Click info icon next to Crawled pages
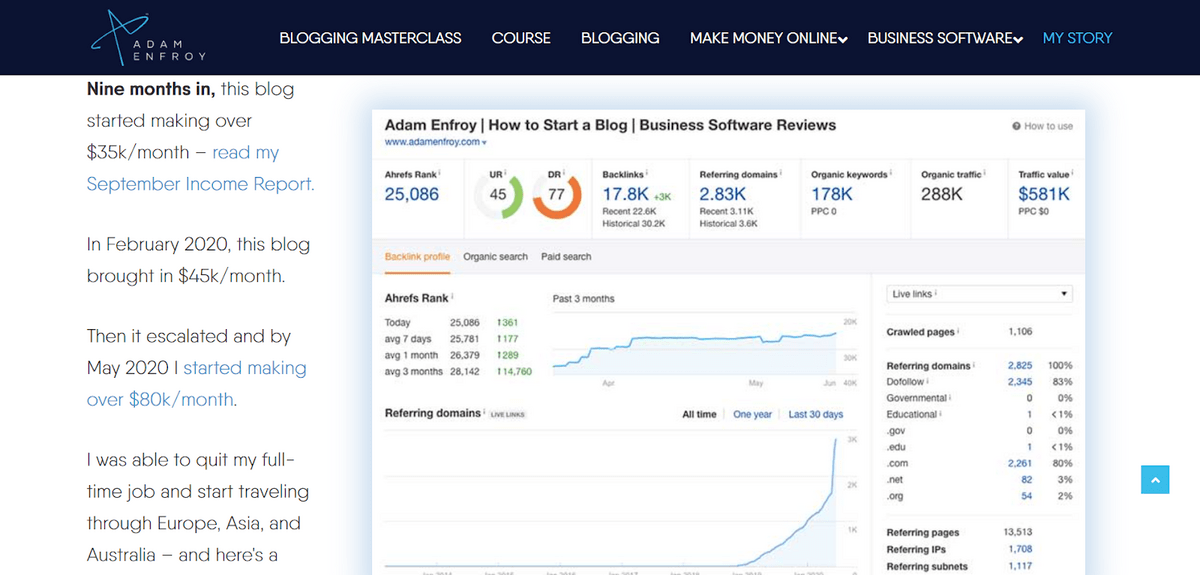The image size is (1200, 575). coord(959,331)
